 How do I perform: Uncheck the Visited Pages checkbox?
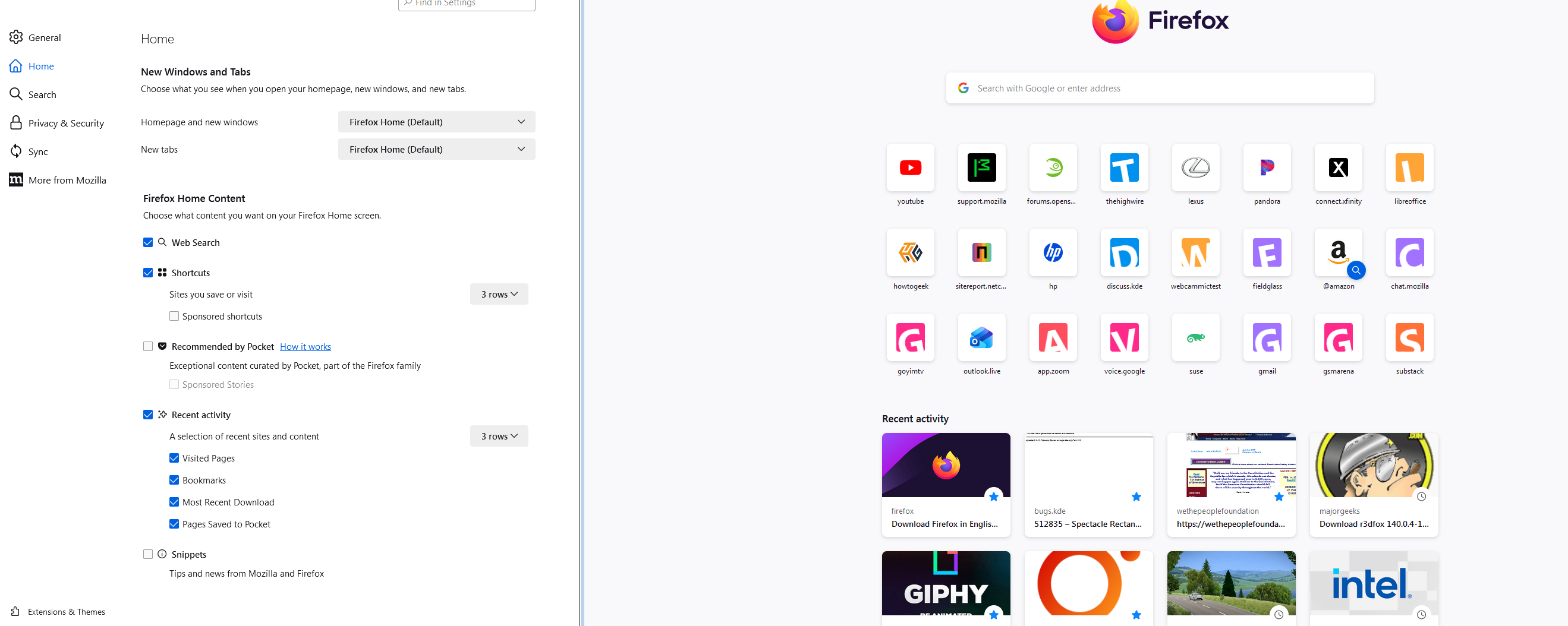click(174, 458)
